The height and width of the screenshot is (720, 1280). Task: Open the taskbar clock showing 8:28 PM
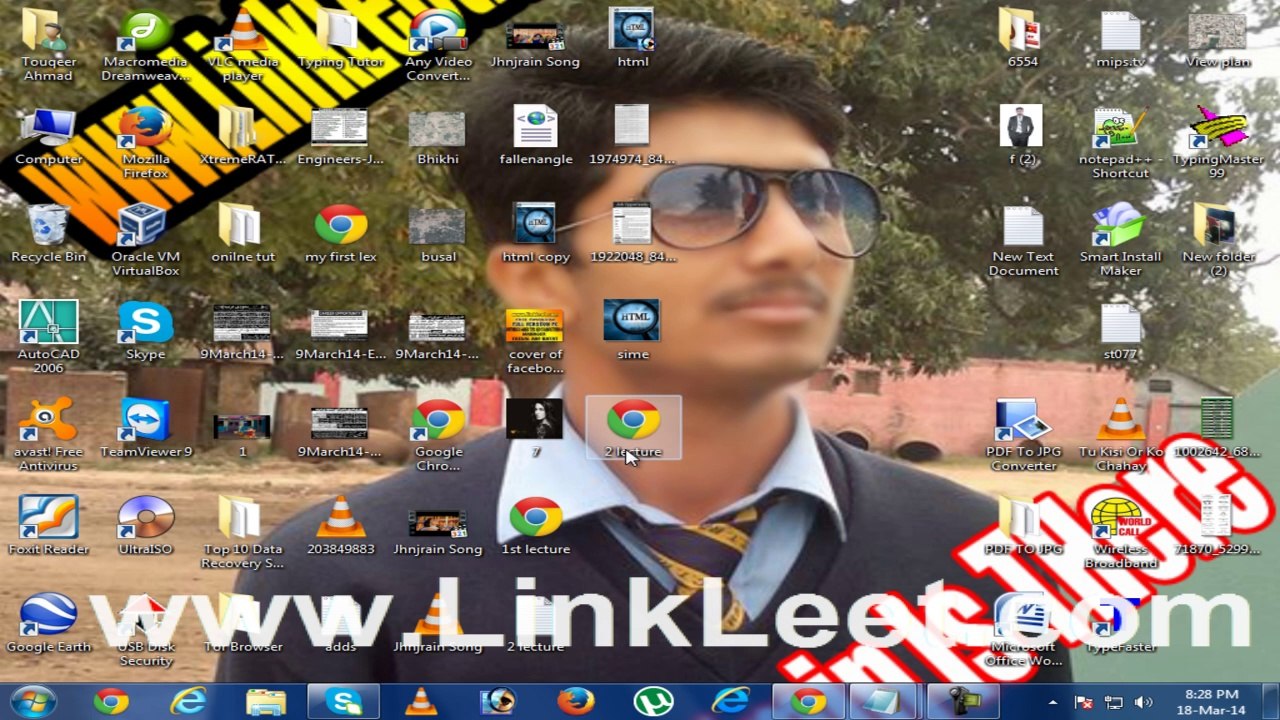coord(1212,702)
